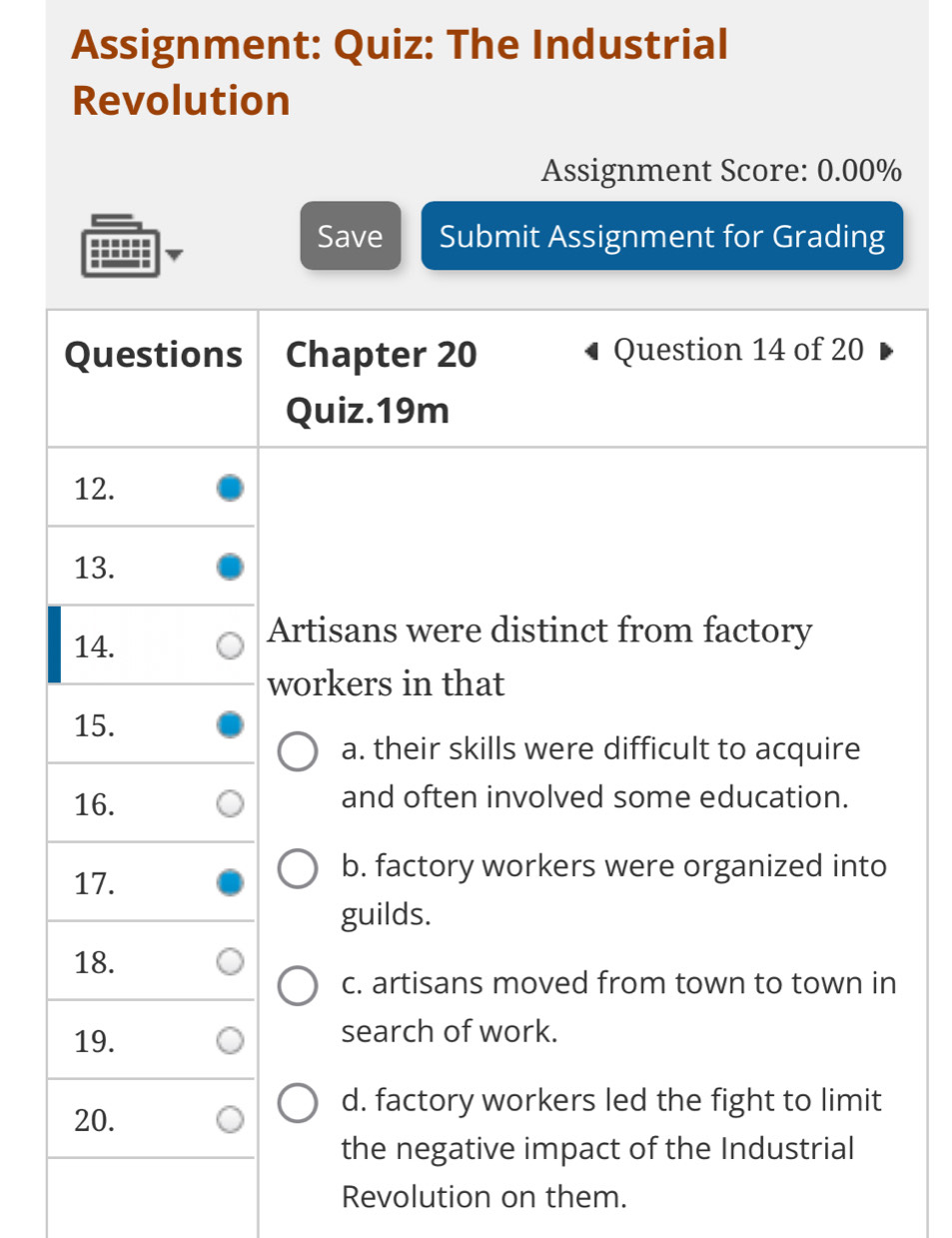Screen dimensions: 952x1238
Task: Select answer b about factory workers and guilds
Action: point(297,868)
